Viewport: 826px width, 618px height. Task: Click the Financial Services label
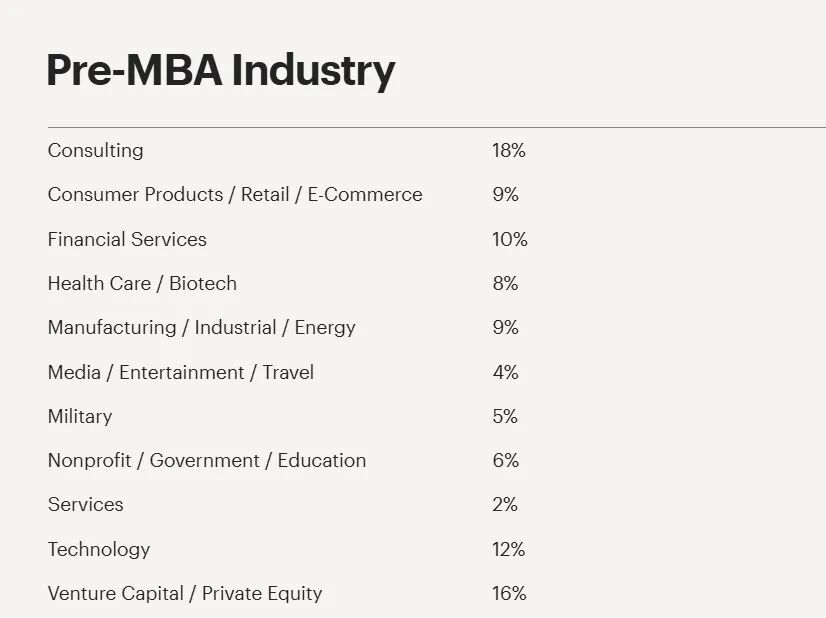point(127,239)
